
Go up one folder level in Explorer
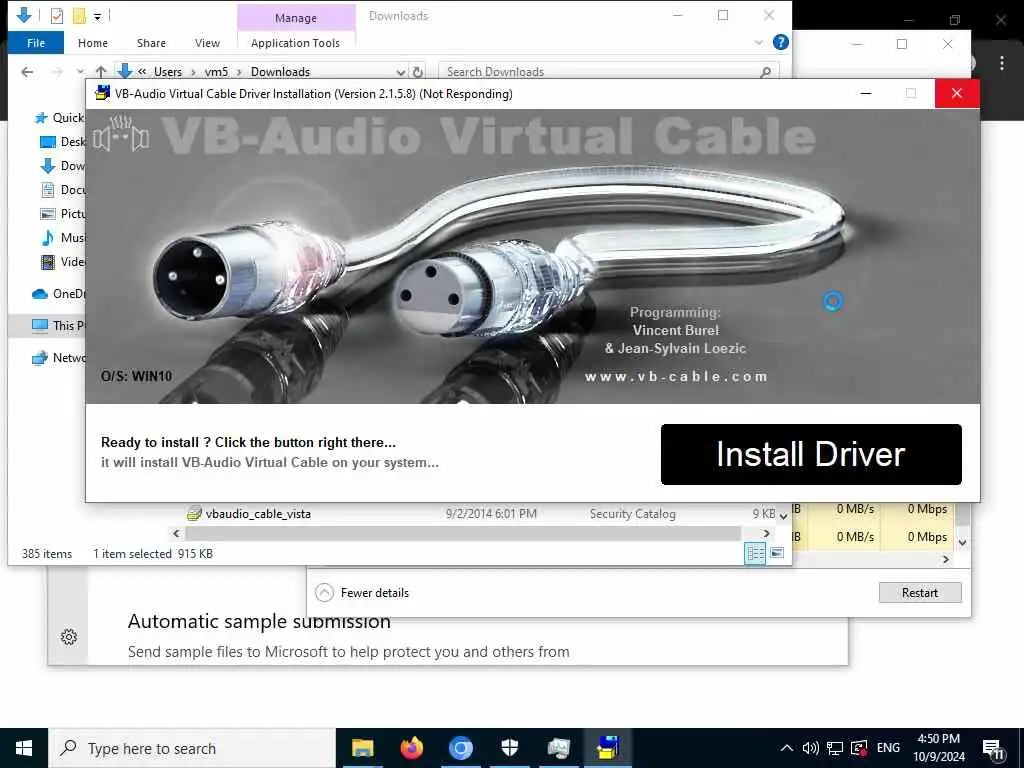(x=101, y=72)
